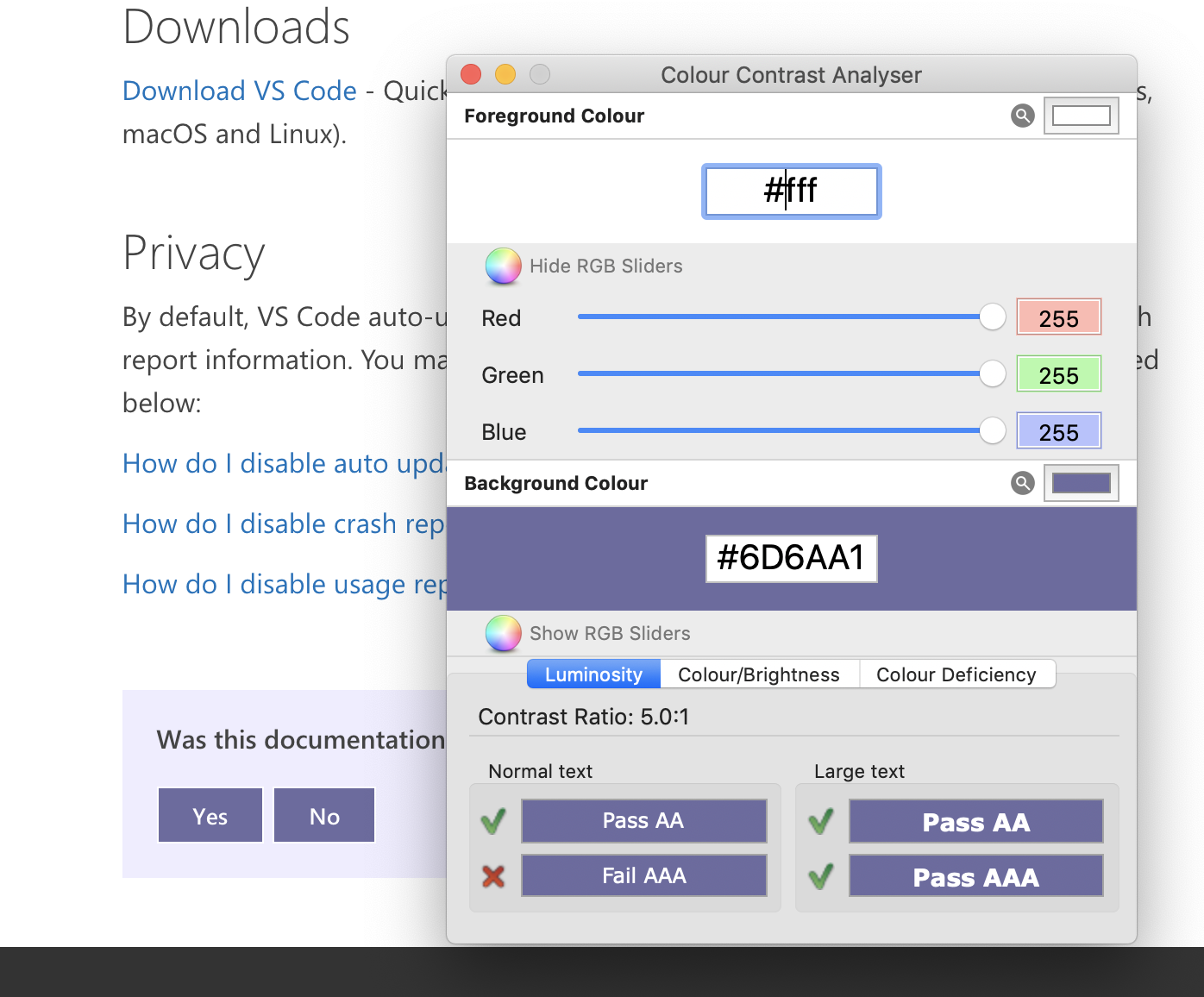Click the colour wheel icon beside Hide RGB Sliders
Screen dimensions: 1204x997
point(503,266)
